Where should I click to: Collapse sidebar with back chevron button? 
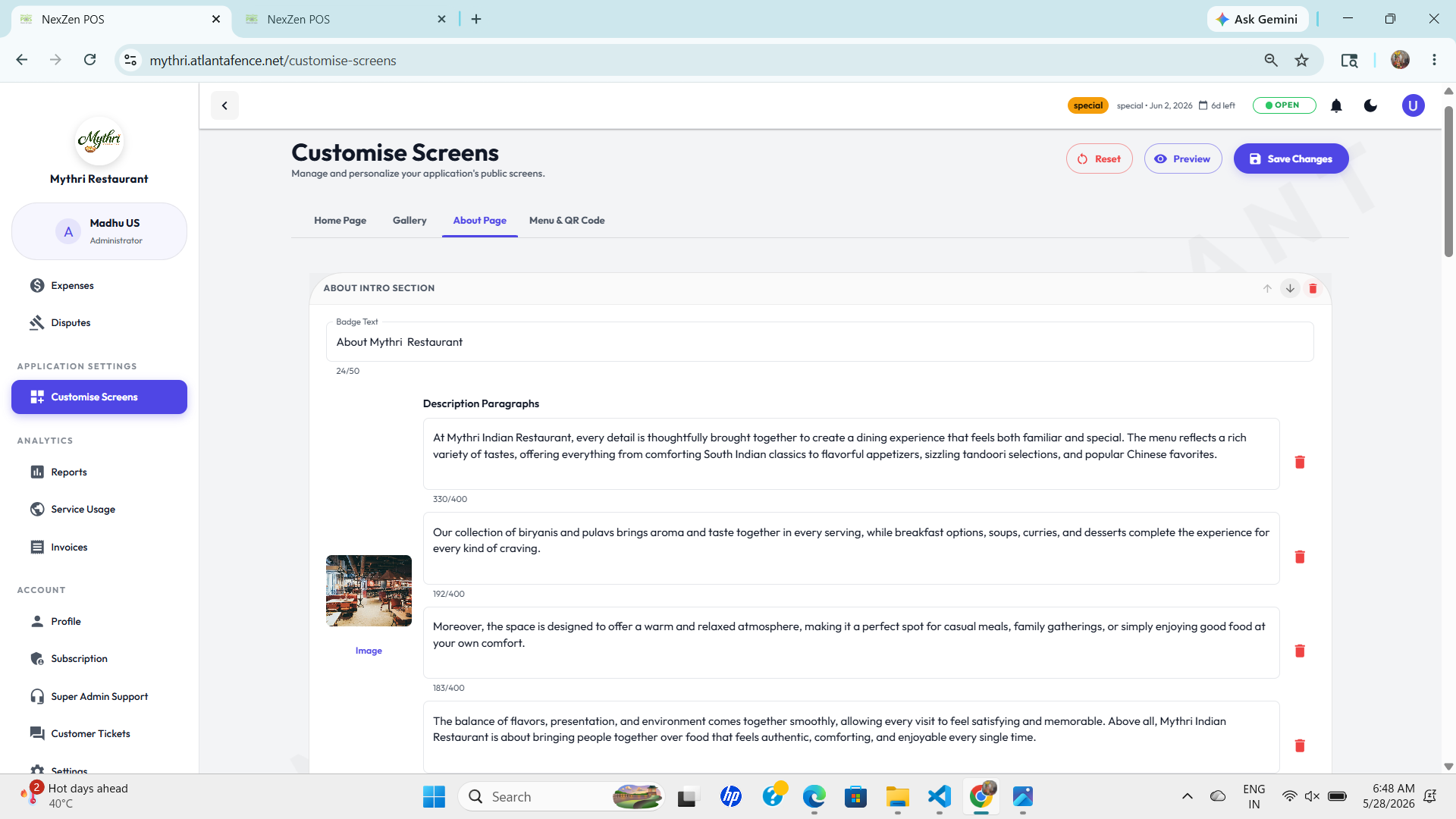click(224, 105)
